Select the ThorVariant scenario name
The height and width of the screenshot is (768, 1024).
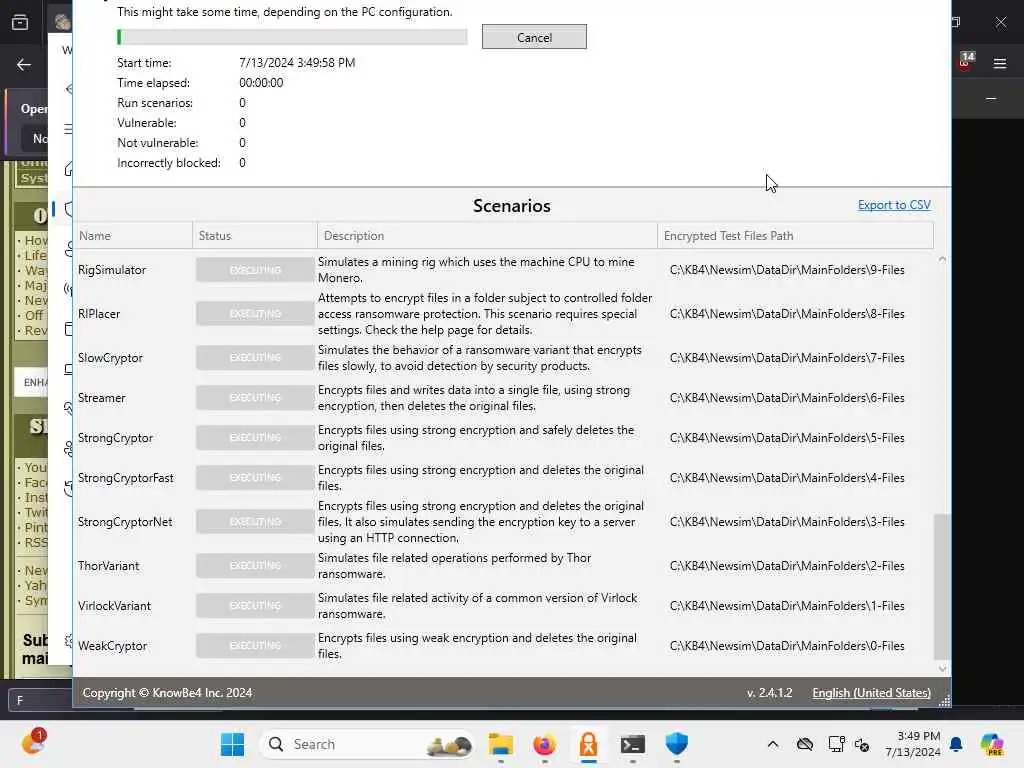(108, 566)
